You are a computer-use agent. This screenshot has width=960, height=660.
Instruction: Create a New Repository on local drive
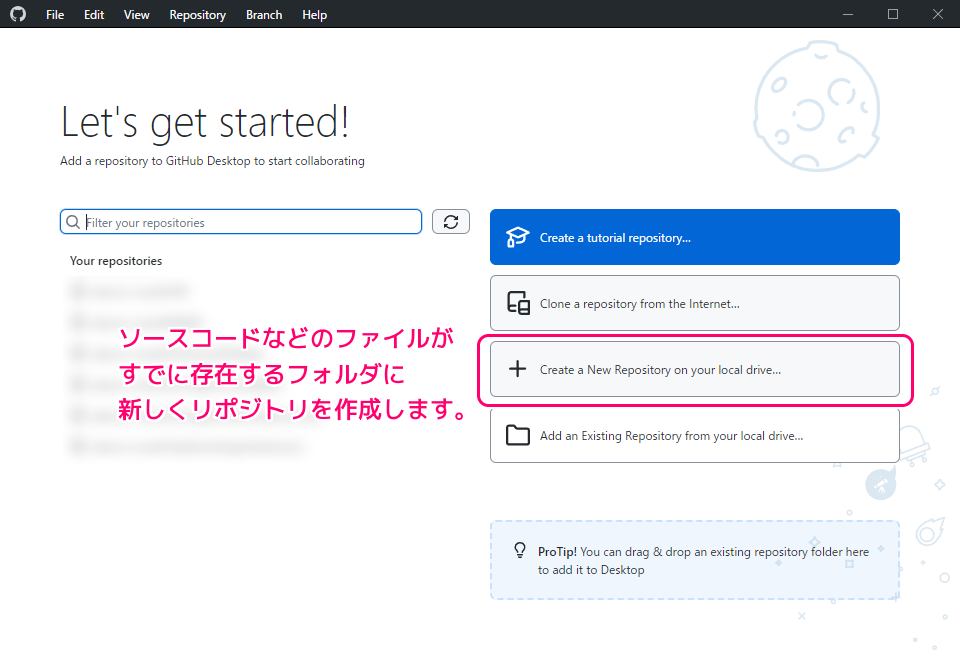[x=694, y=369]
